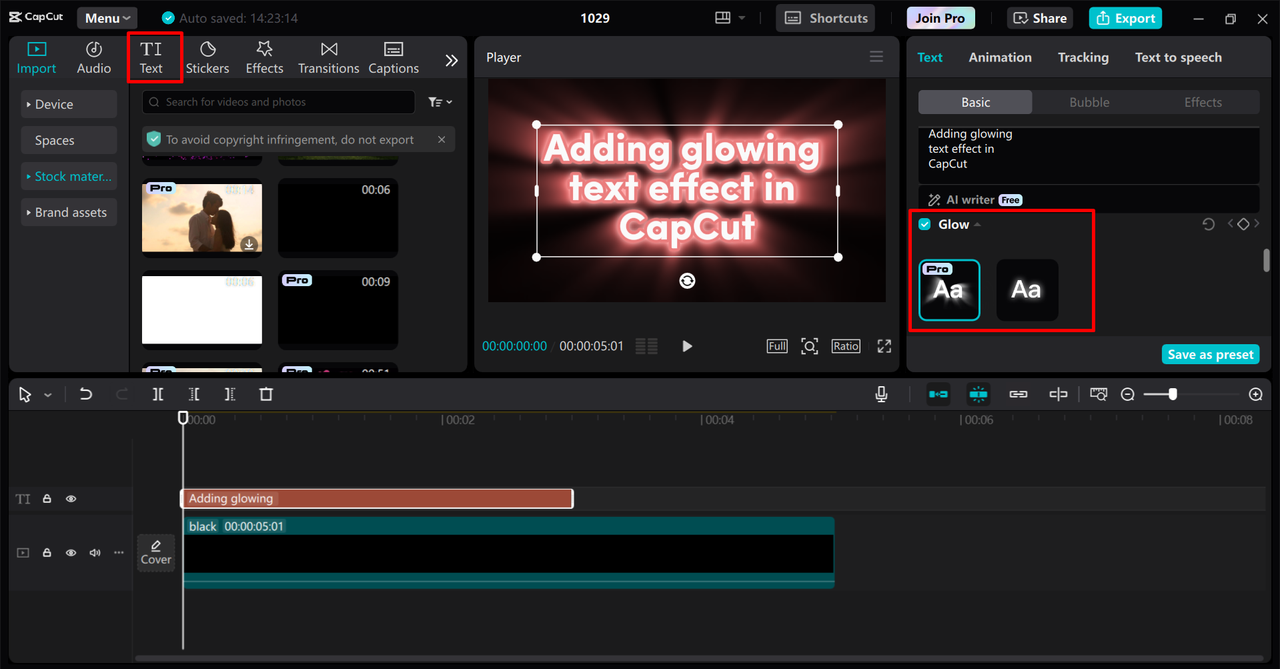Screen dimensions: 1280x669
Task: Open the Player panel hamburger menu
Action: pos(877,57)
